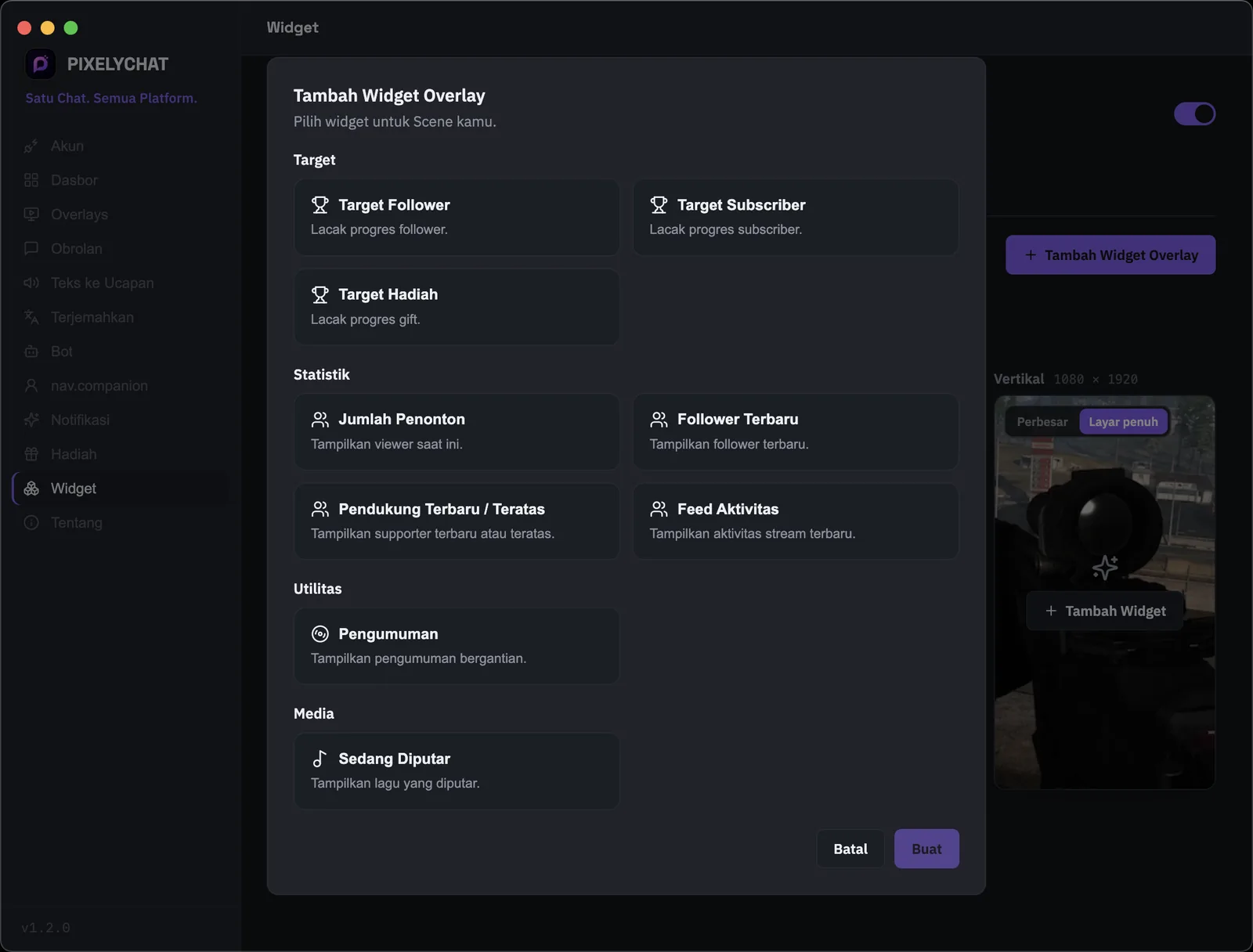Image resolution: width=1253 pixels, height=952 pixels.
Task: Toggle the purple switch at top right
Action: click(1194, 114)
